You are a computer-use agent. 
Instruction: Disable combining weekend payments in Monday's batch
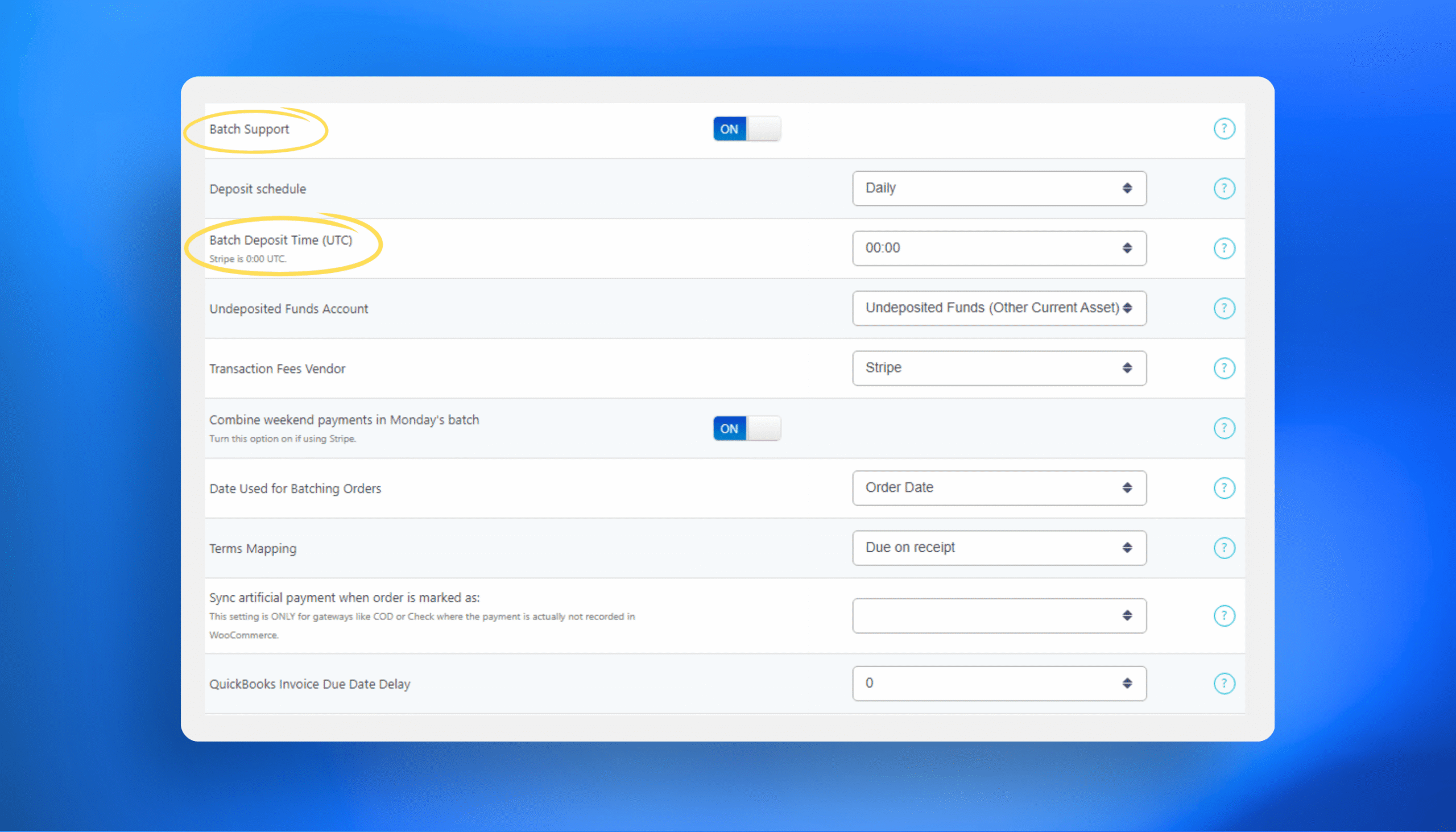pos(746,428)
